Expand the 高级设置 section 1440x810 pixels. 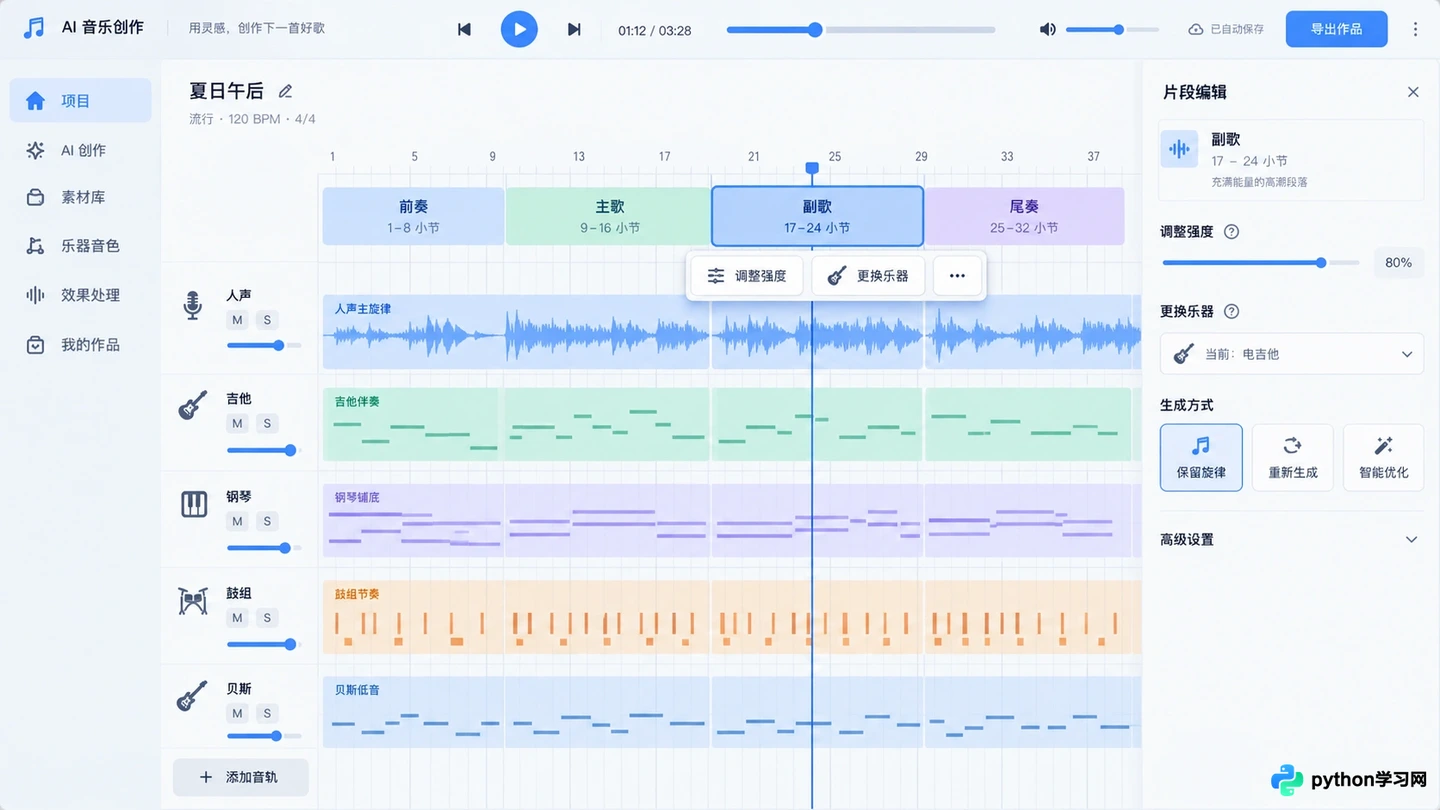click(x=1291, y=540)
